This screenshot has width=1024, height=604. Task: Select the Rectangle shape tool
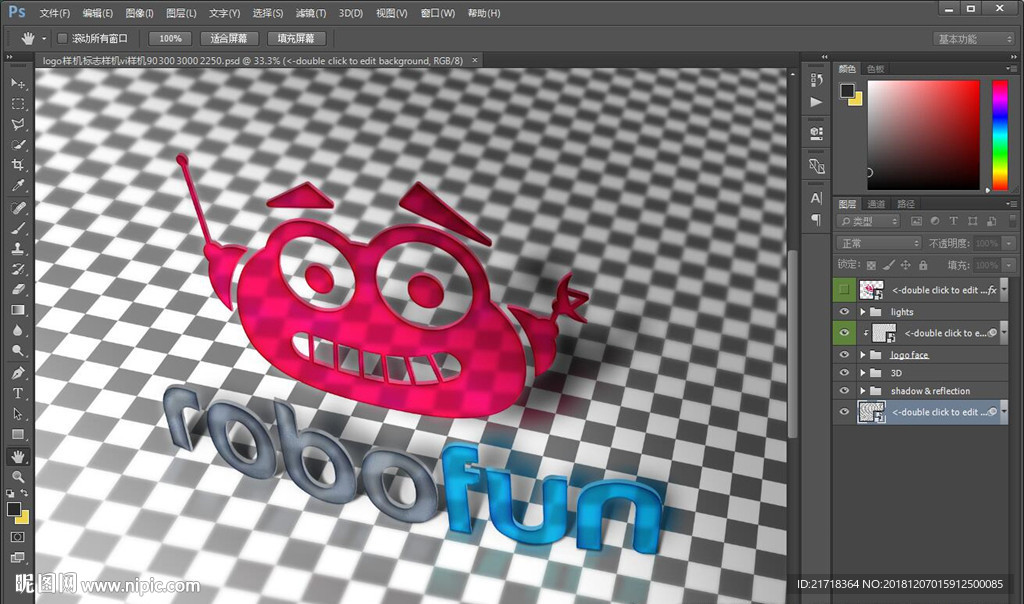tap(18, 434)
